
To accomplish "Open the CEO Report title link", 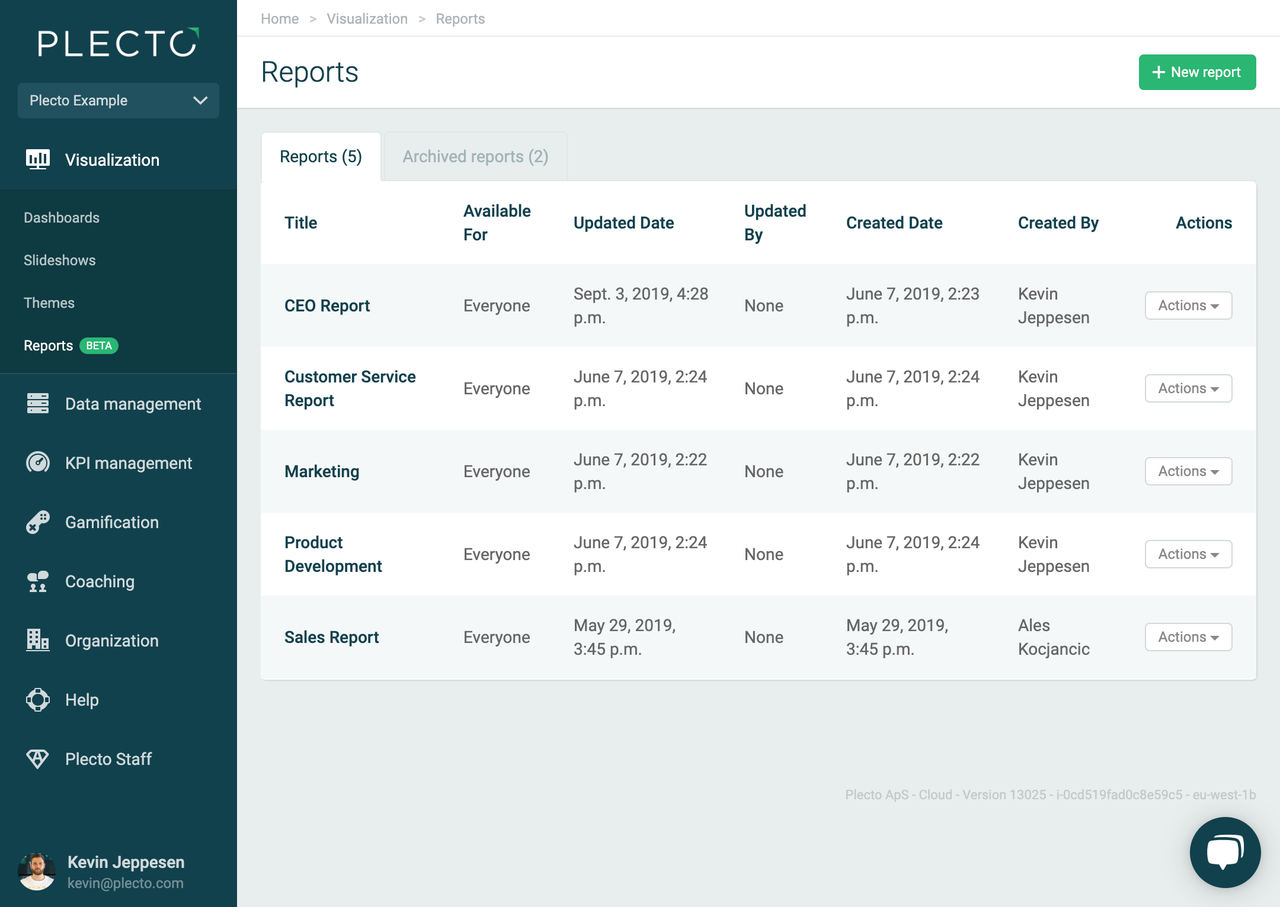I will point(327,306).
